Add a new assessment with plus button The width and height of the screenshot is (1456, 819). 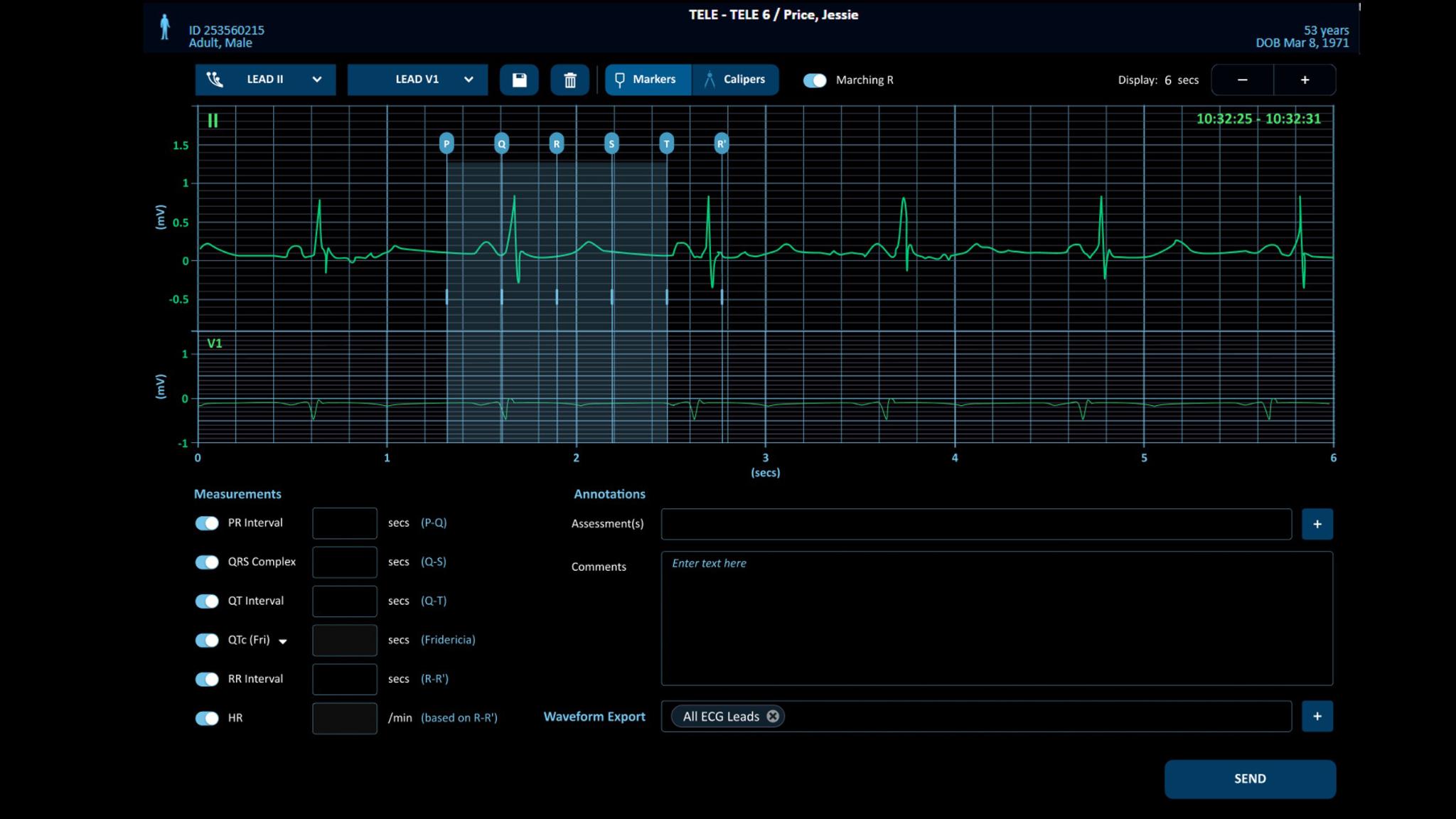tap(1317, 524)
